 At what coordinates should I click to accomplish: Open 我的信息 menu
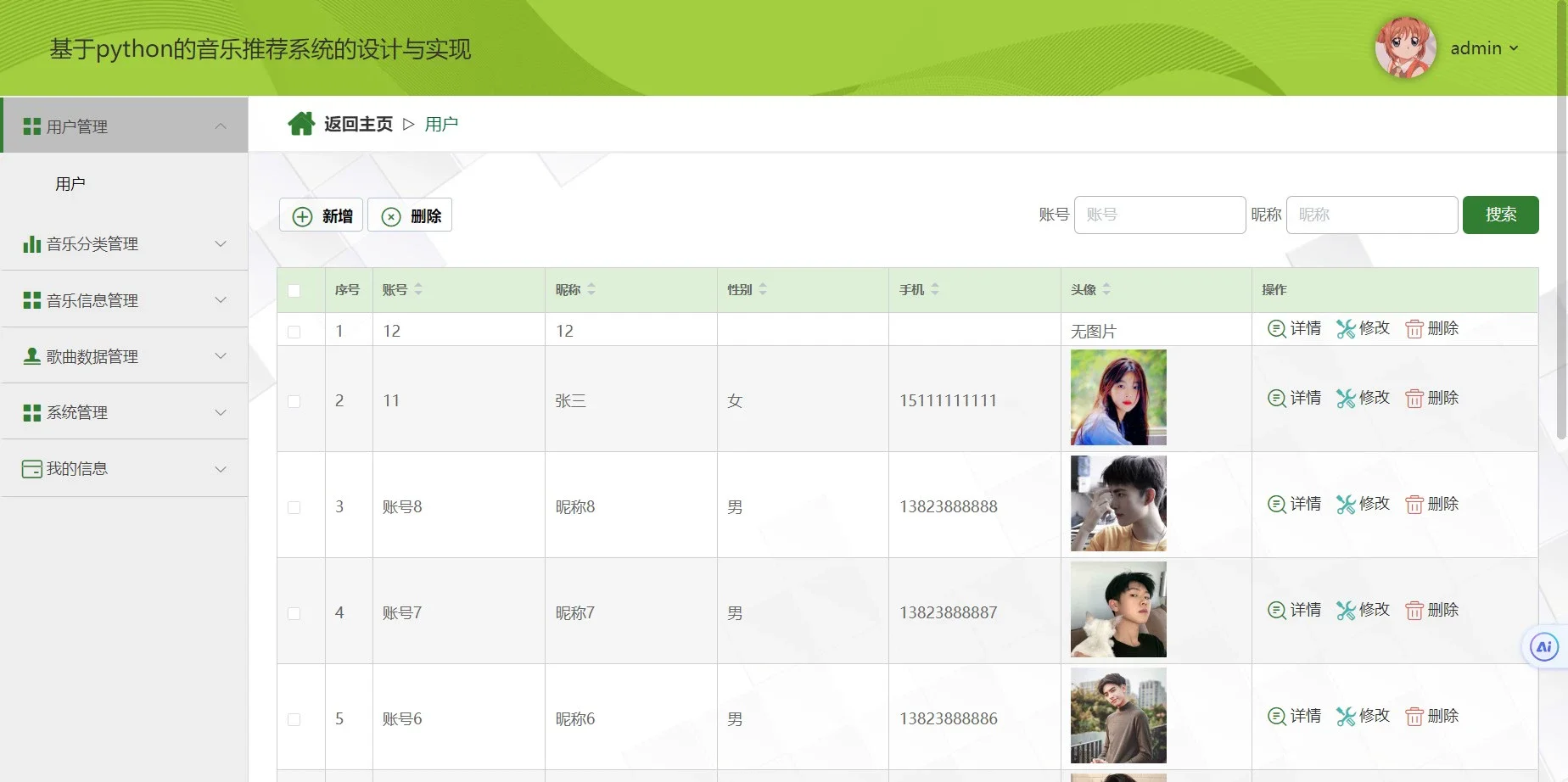(125, 469)
